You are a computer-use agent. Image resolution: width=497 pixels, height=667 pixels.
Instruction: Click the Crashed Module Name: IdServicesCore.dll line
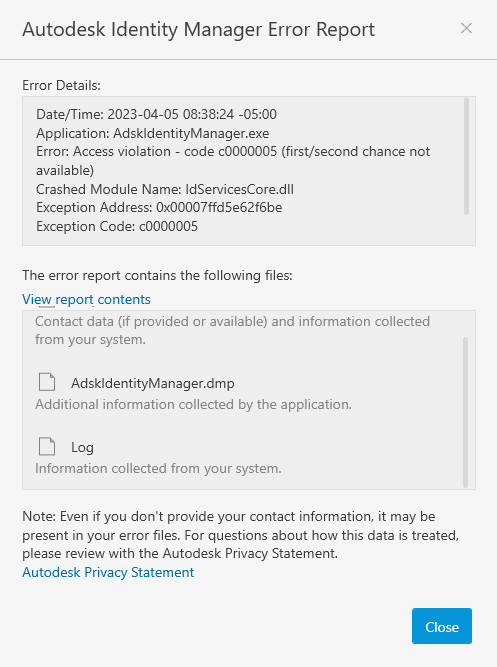pyautogui.click(x=165, y=189)
